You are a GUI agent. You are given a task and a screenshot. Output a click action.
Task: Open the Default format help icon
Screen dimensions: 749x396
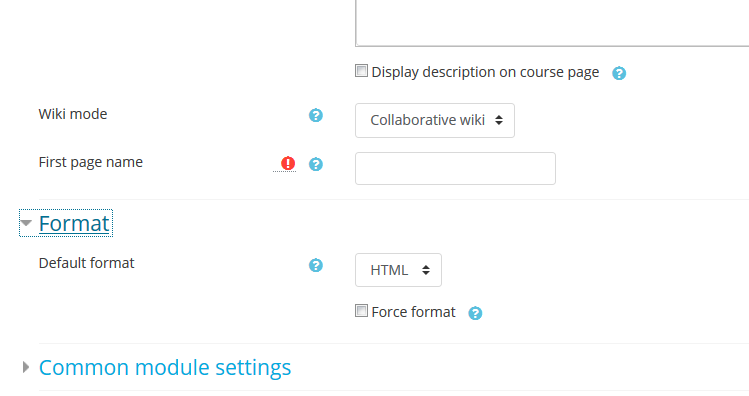(x=316, y=265)
